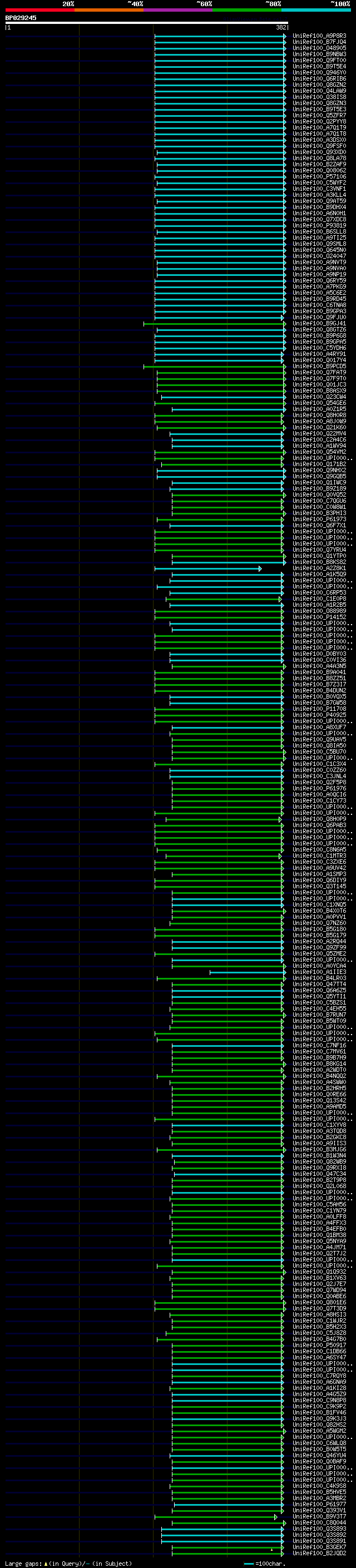Select hit label UniRef100_Q946Y0

coord(319,72)
